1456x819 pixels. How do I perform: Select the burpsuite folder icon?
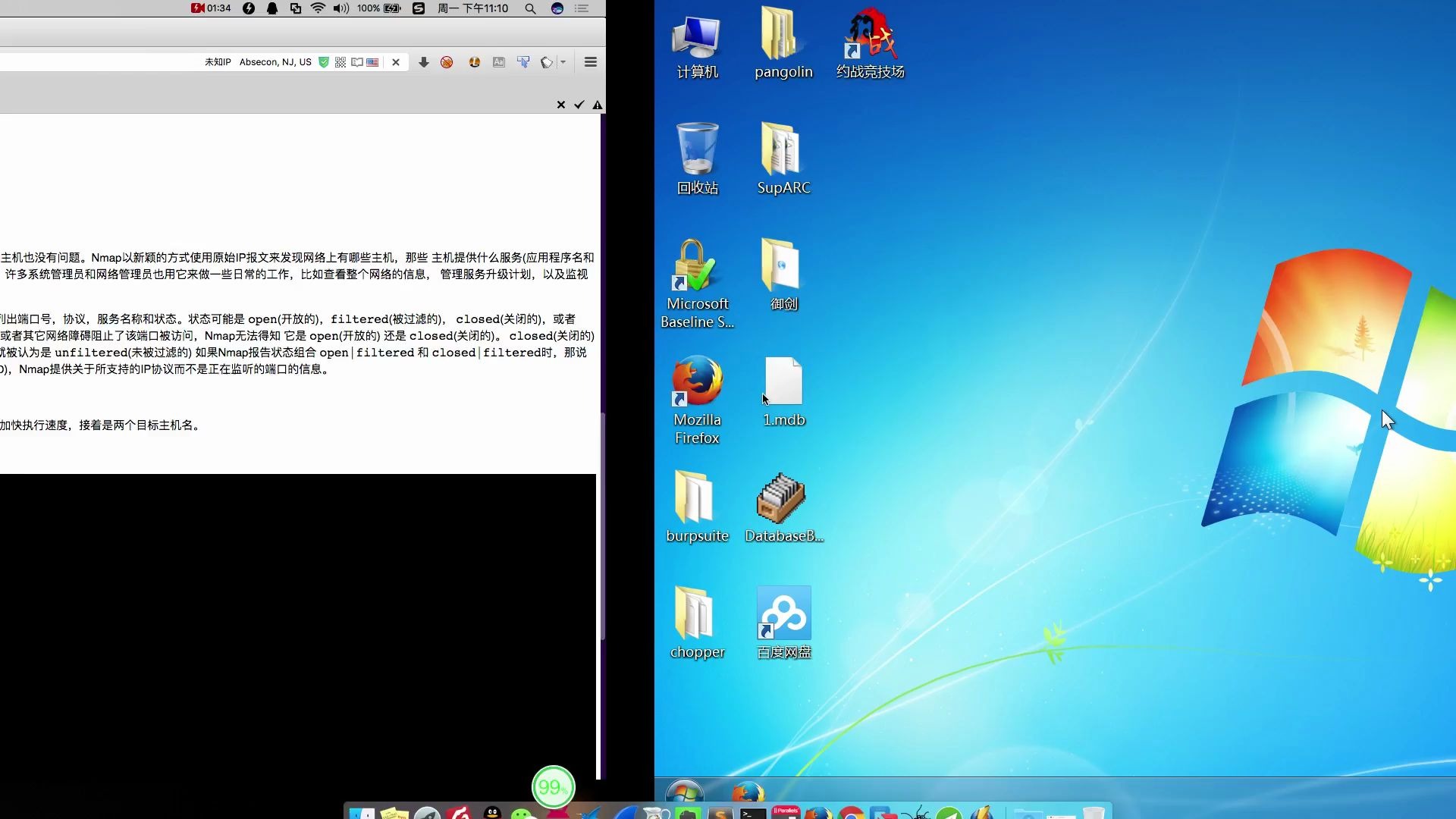(x=697, y=507)
